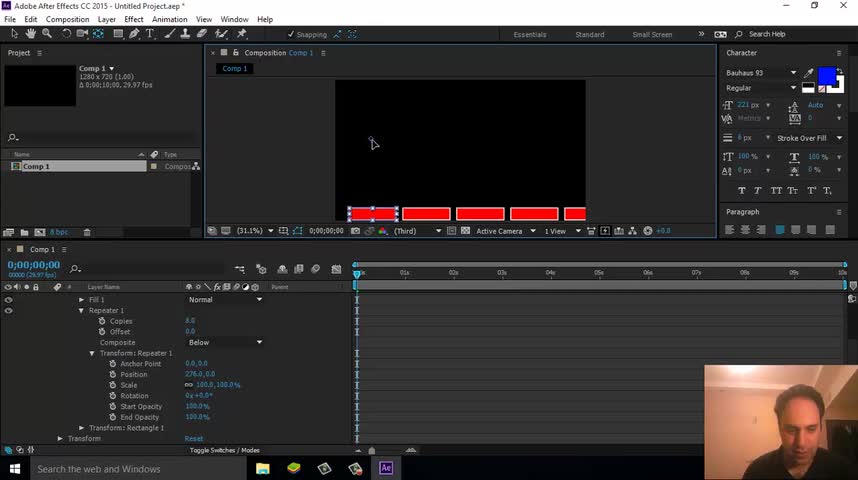The image size is (858, 480).
Task: Delete selected project item with trash icon
Action: pyautogui.click(x=87, y=232)
